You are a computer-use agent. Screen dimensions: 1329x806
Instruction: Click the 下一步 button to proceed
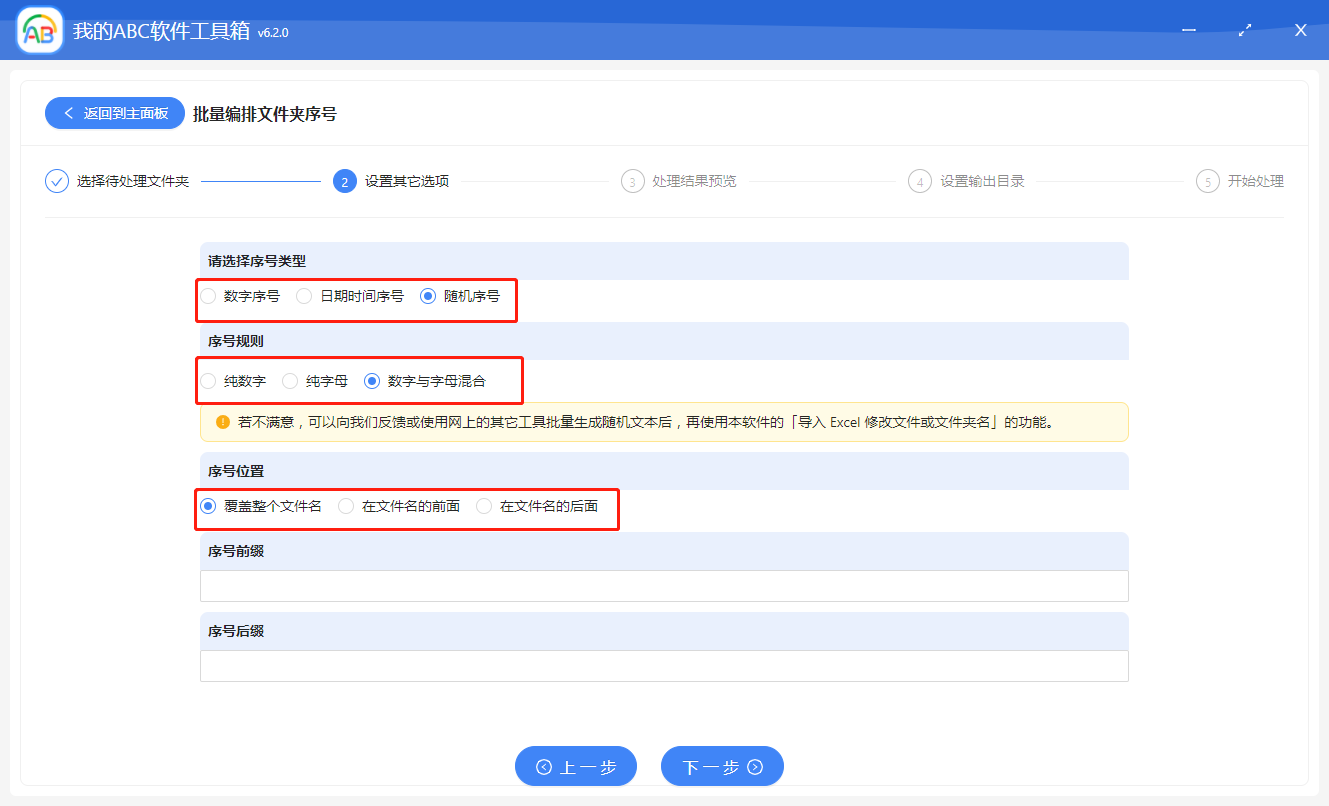722,766
